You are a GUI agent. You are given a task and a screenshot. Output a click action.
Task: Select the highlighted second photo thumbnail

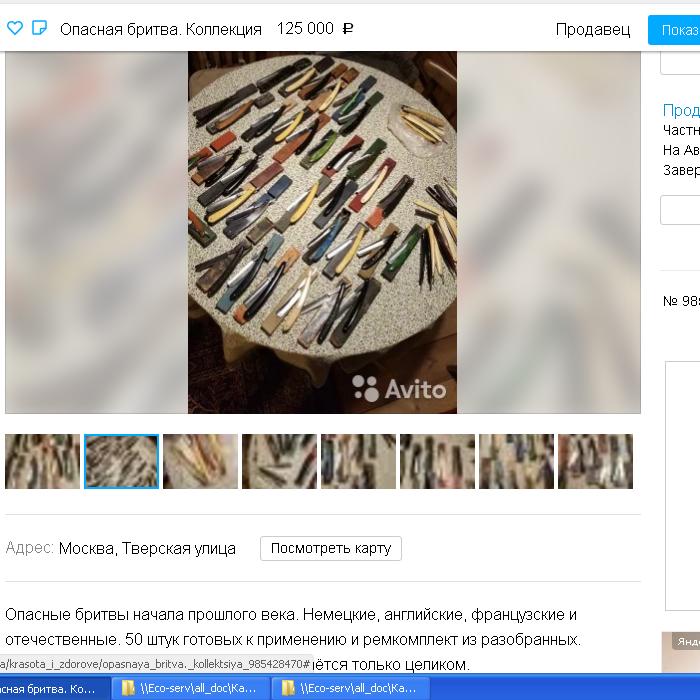tap(121, 461)
